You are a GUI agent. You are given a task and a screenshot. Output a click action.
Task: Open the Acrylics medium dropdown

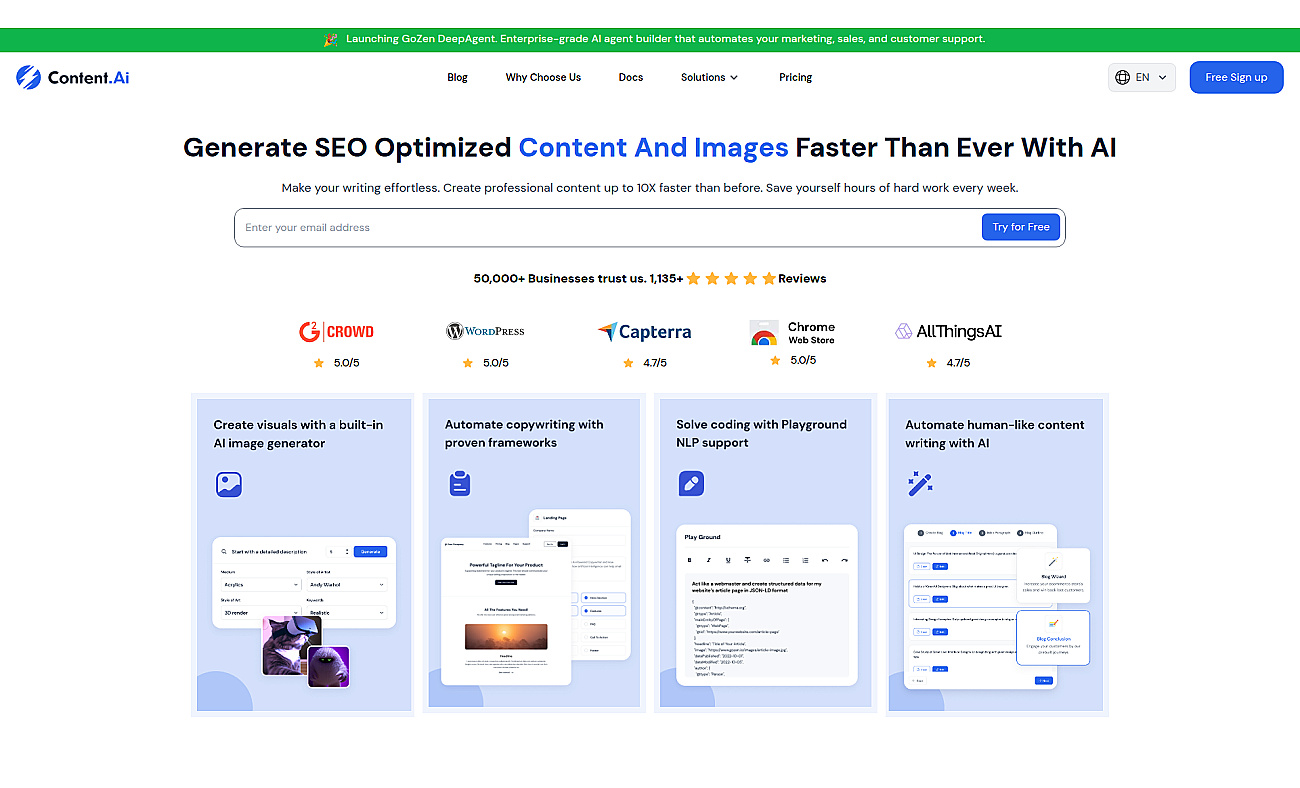[x=260, y=584]
